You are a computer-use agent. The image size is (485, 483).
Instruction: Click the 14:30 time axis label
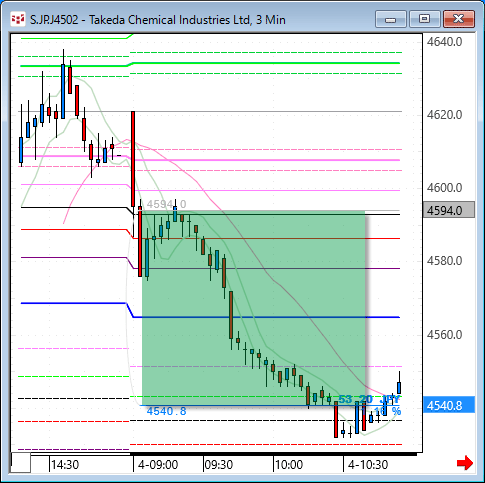click(x=65, y=464)
